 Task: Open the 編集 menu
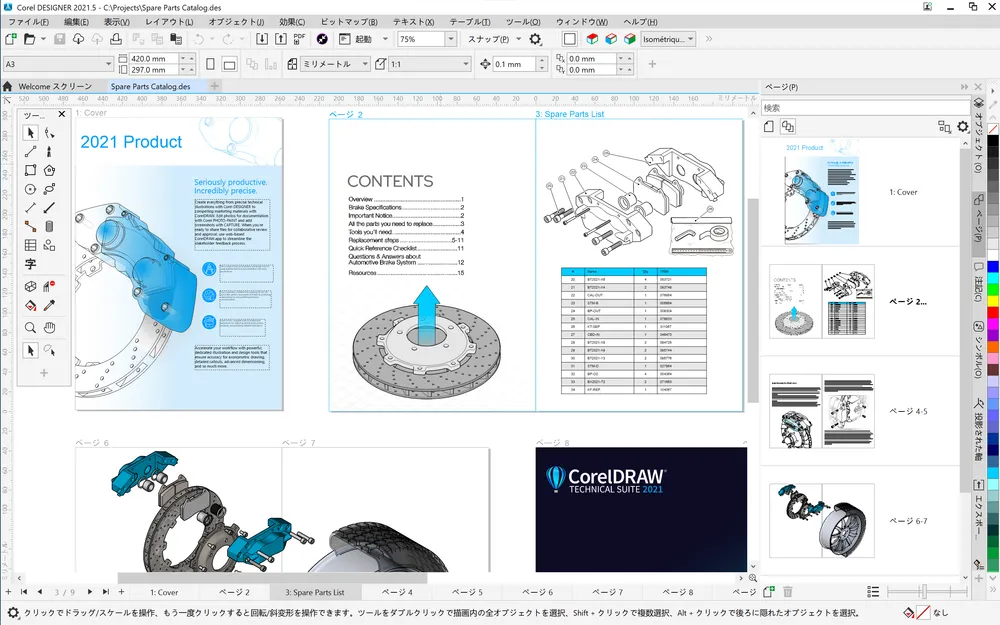(x=76, y=22)
